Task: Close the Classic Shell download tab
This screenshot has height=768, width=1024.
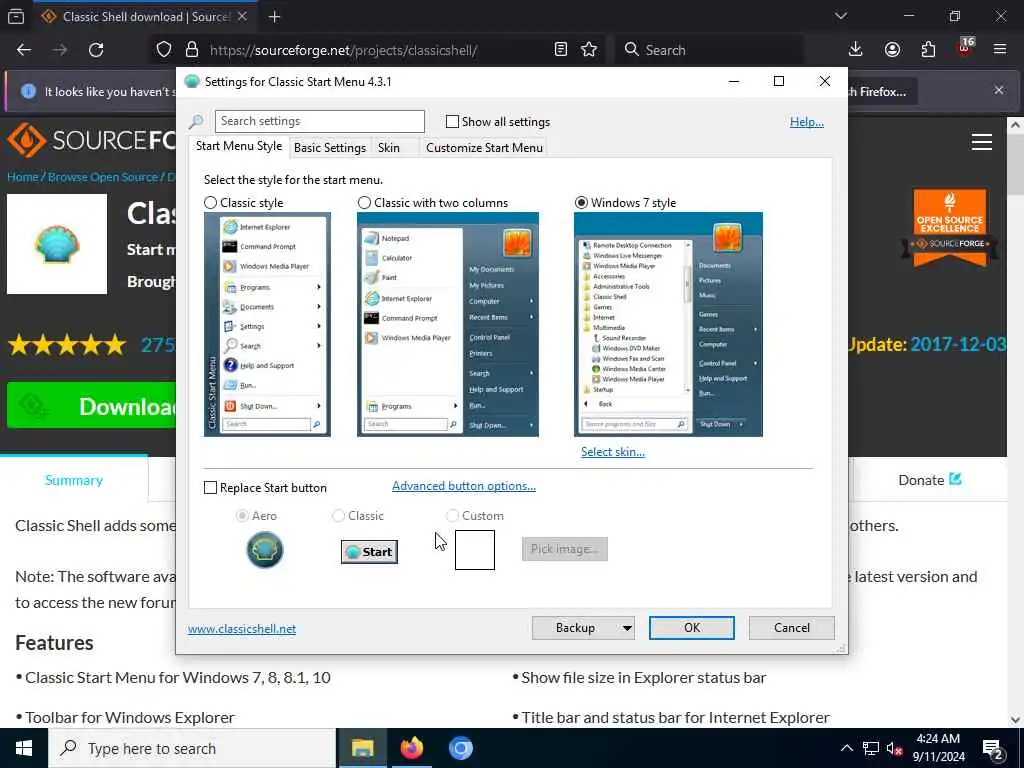Action: 242,17
